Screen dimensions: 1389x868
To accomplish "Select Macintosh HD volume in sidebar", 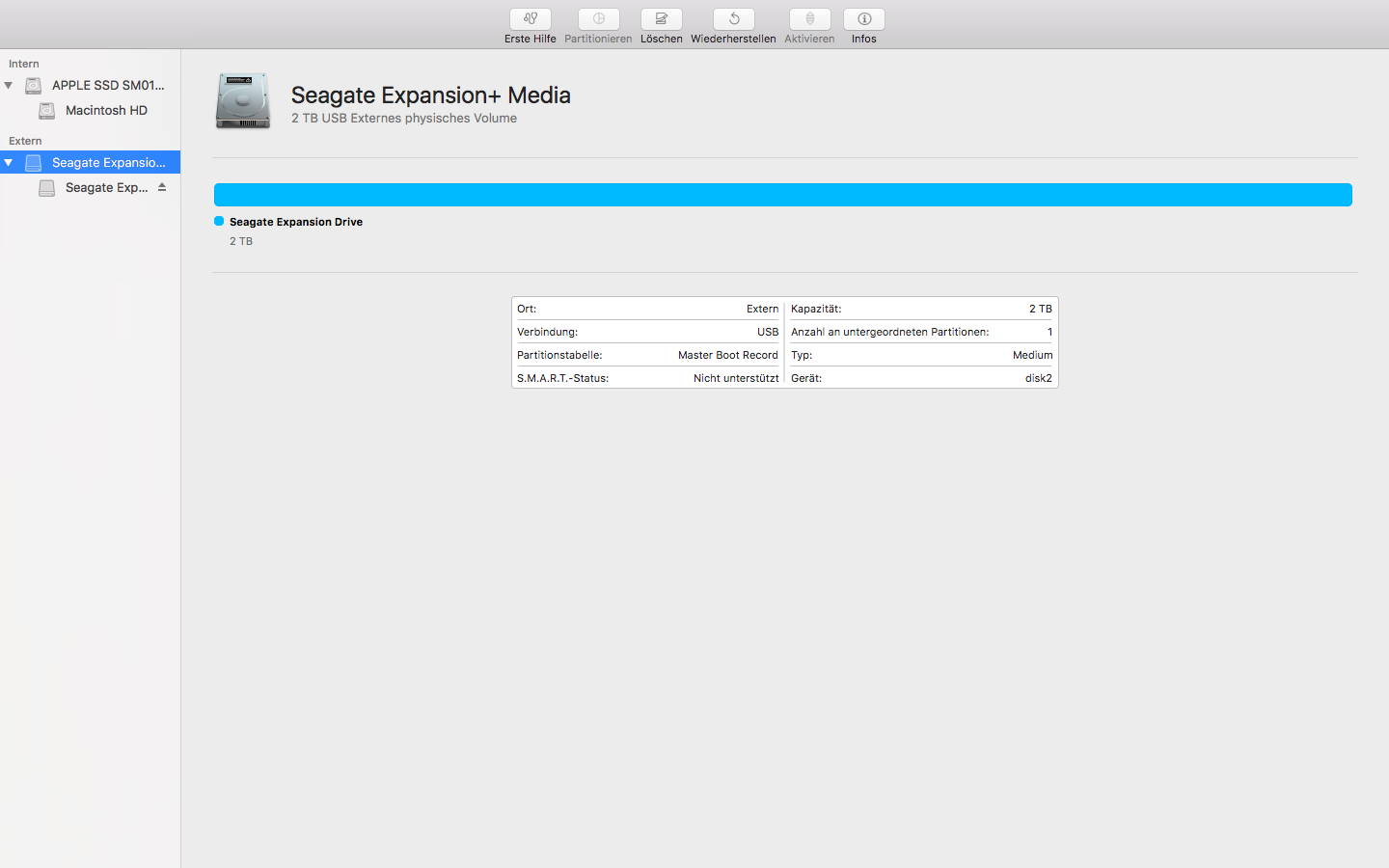I will click(x=106, y=110).
